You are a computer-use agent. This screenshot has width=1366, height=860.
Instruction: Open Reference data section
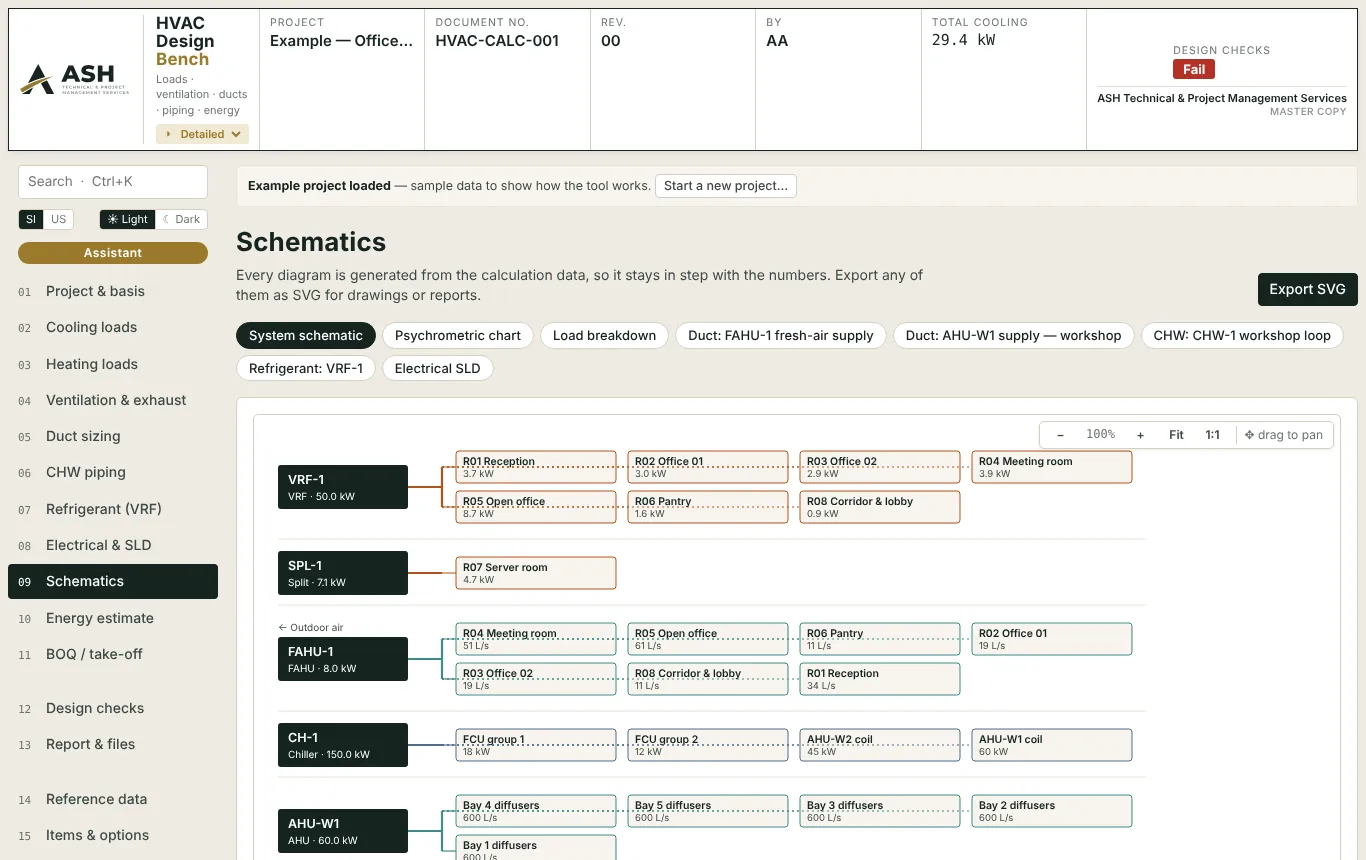pyautogui.click(x=113, y=799)
